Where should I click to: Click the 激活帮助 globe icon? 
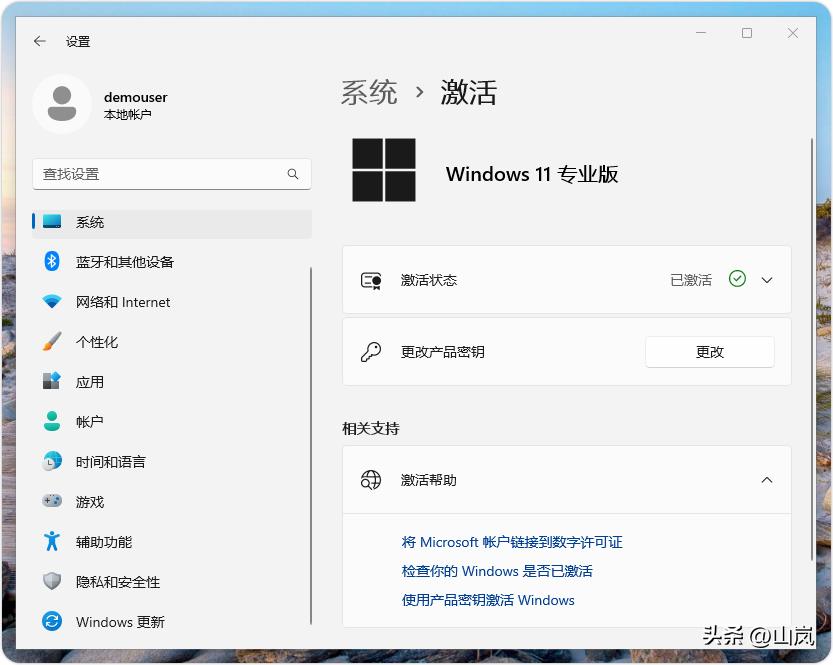pyautogui.click(x=371, y=480)
